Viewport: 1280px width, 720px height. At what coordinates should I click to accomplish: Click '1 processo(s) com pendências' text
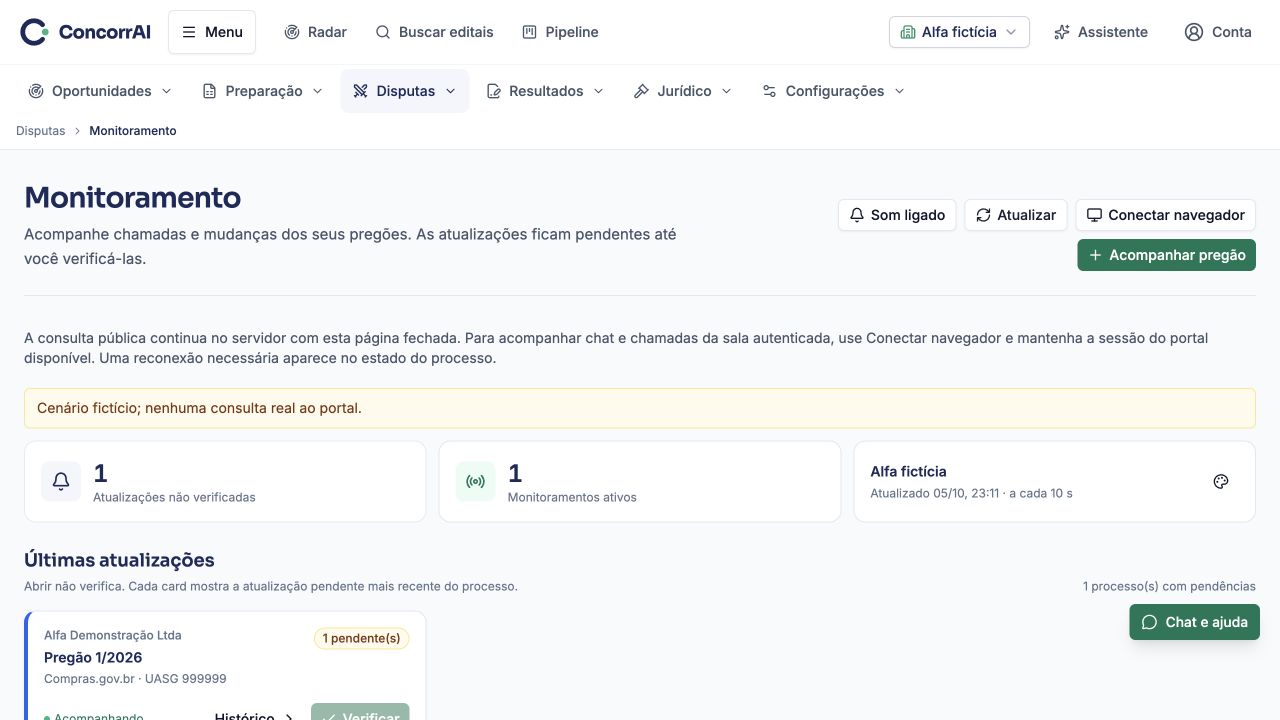point(1169,586)
